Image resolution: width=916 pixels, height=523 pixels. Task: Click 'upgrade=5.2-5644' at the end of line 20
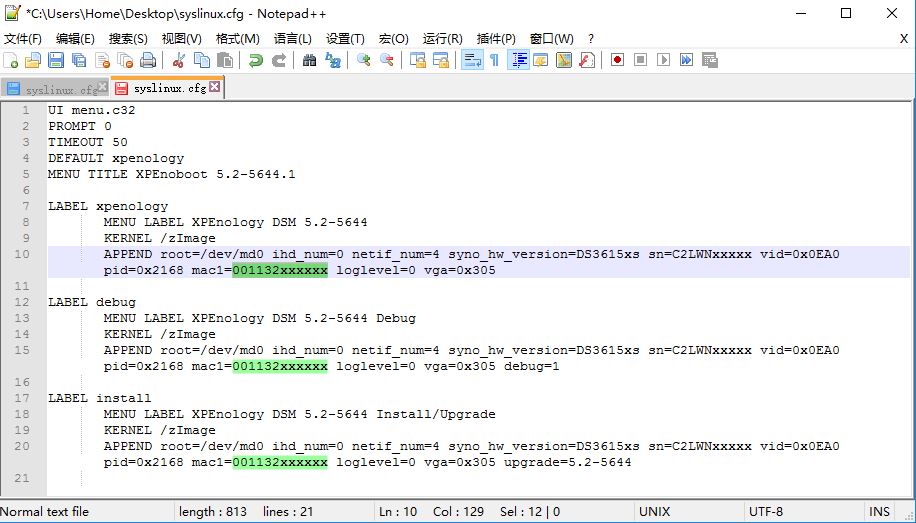tap(568, 462)
